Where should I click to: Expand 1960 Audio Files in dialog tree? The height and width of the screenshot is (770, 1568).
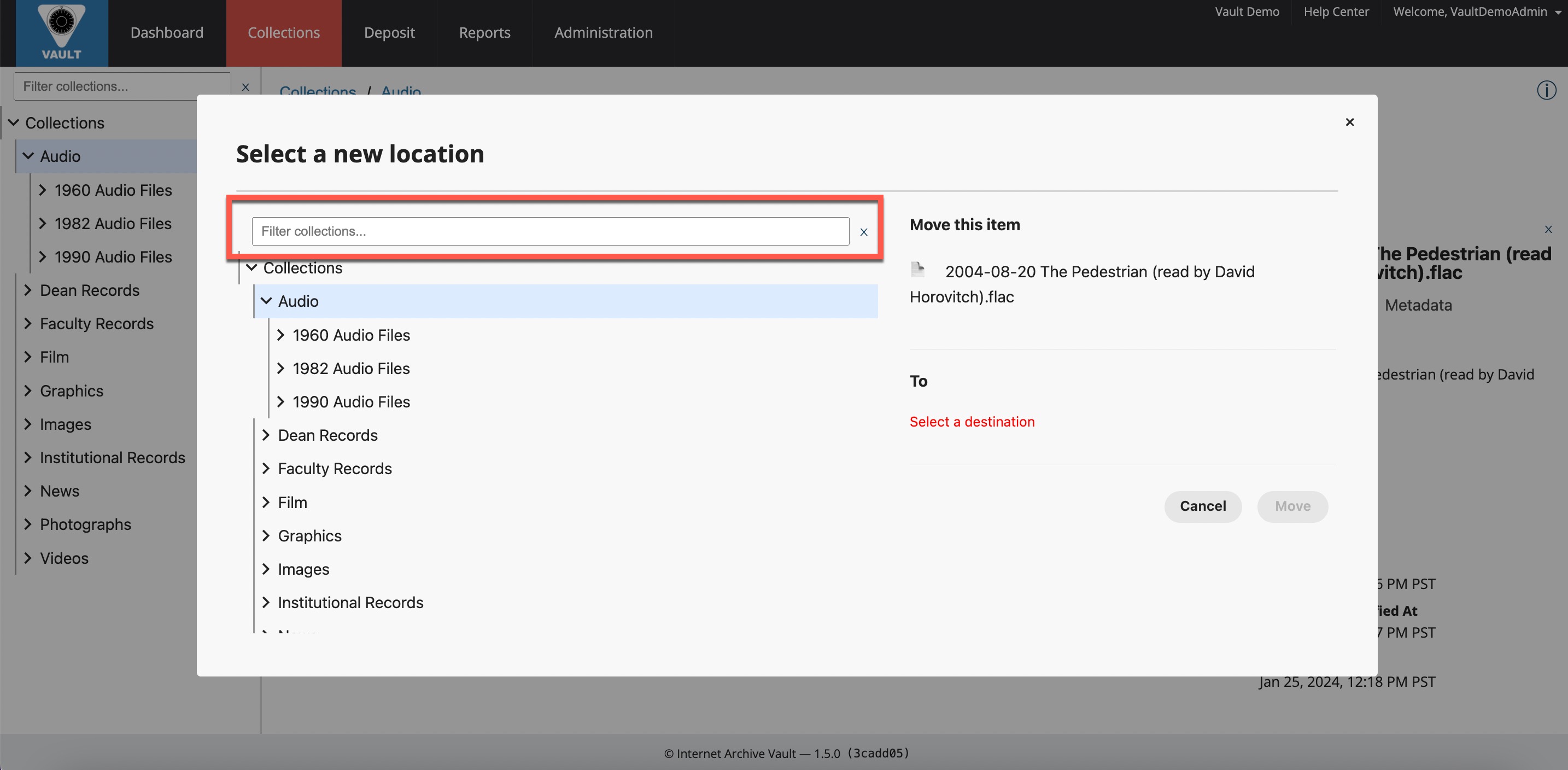280,335
